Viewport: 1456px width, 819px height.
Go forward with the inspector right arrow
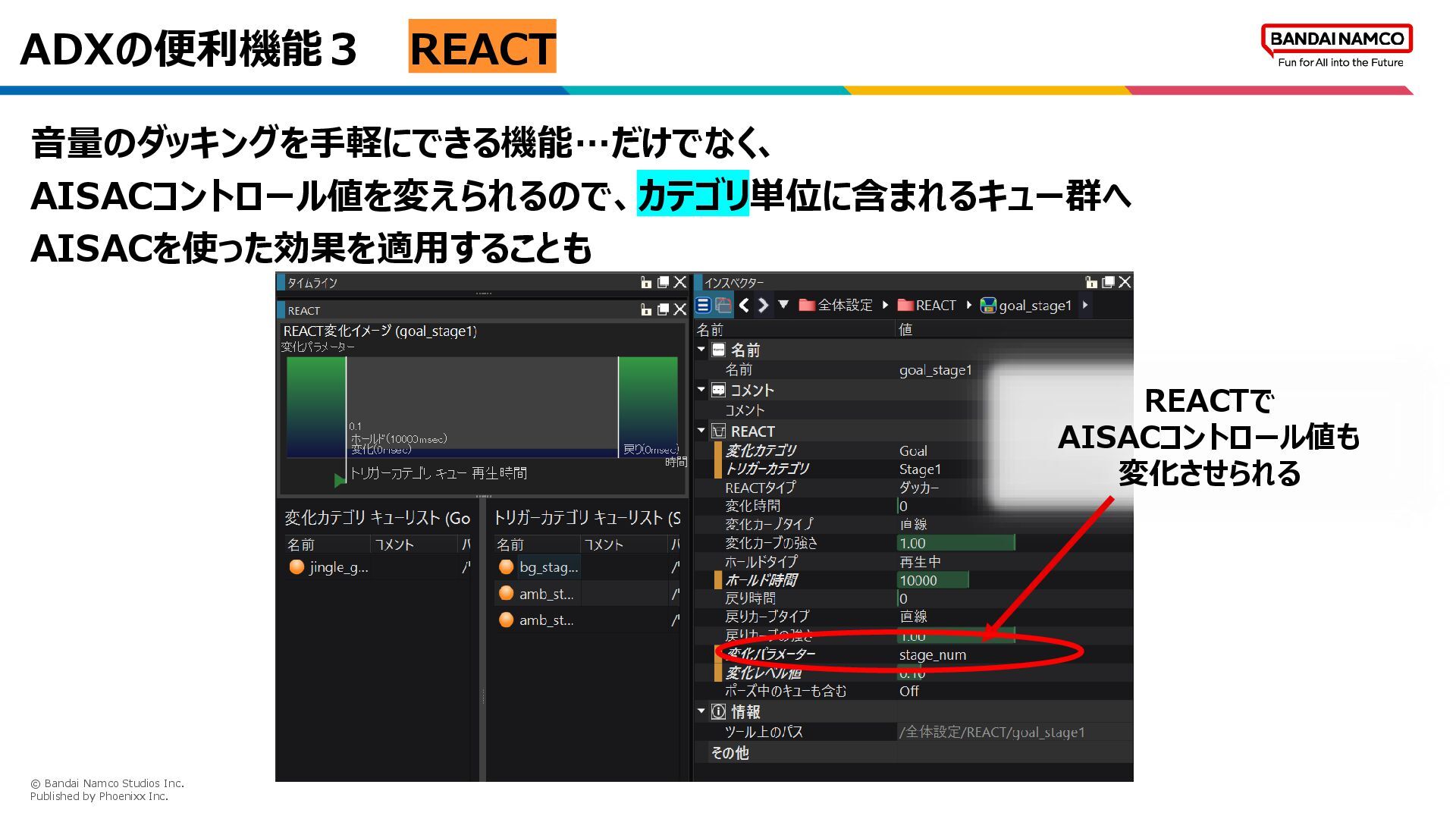click(x=764, y=305)
